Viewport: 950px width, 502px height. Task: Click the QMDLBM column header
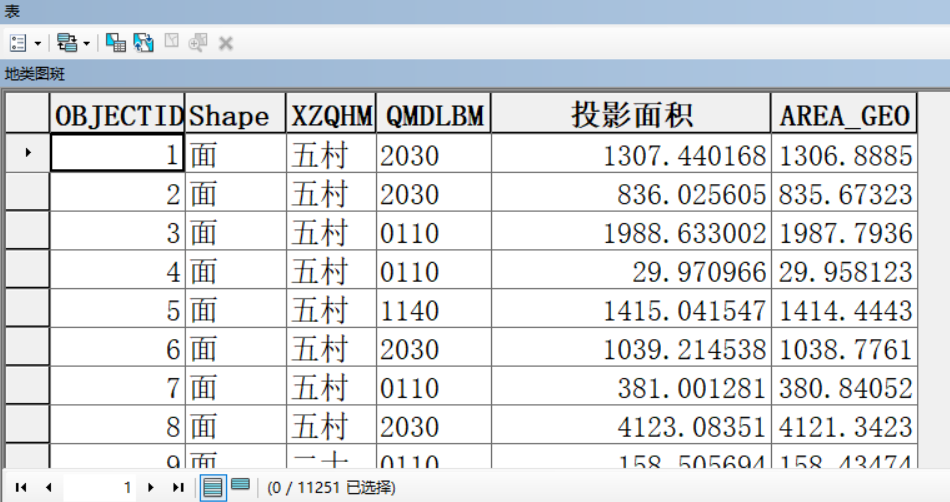click(434, 115)
